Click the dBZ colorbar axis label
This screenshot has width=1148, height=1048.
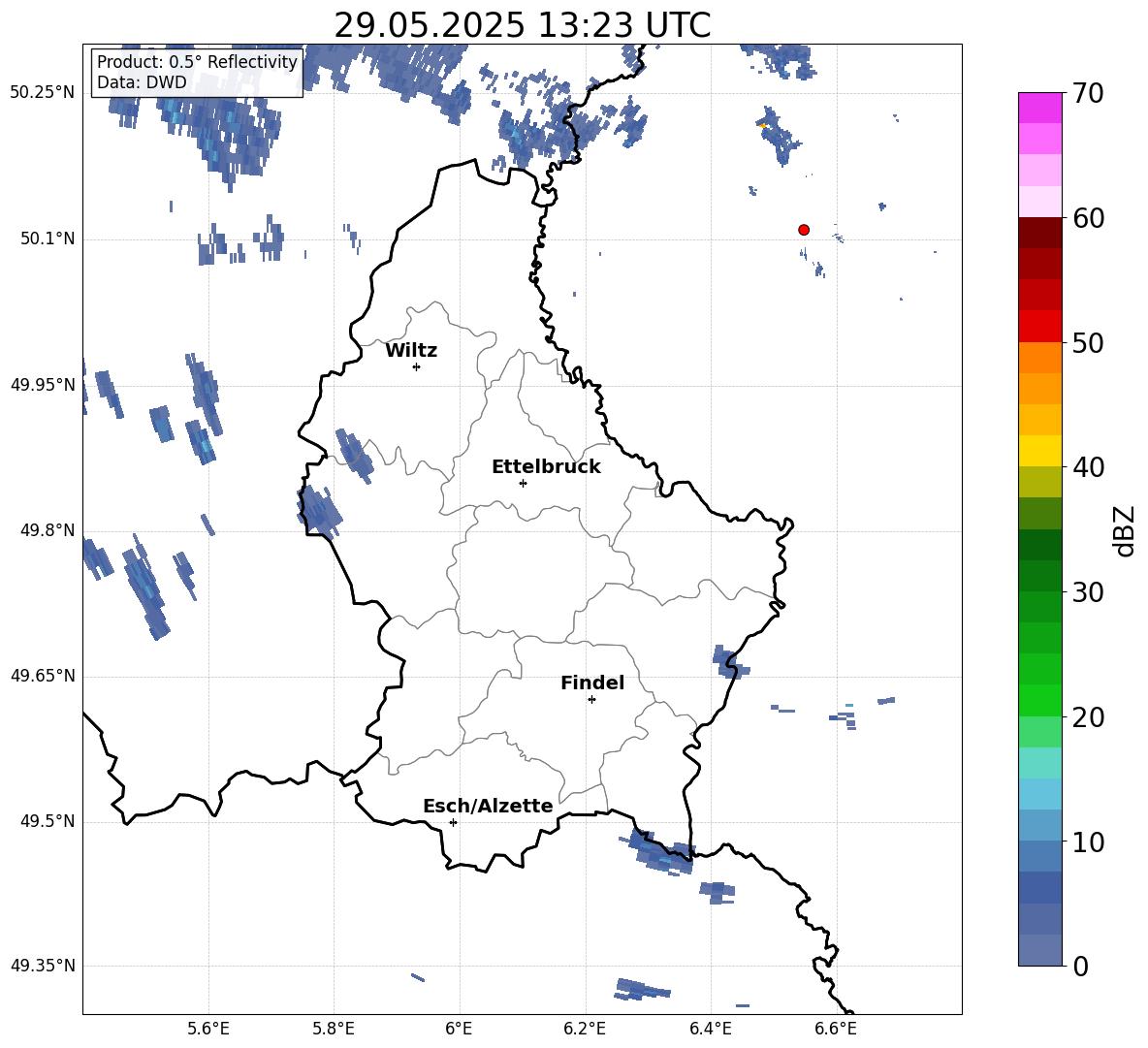(1126, 530)
